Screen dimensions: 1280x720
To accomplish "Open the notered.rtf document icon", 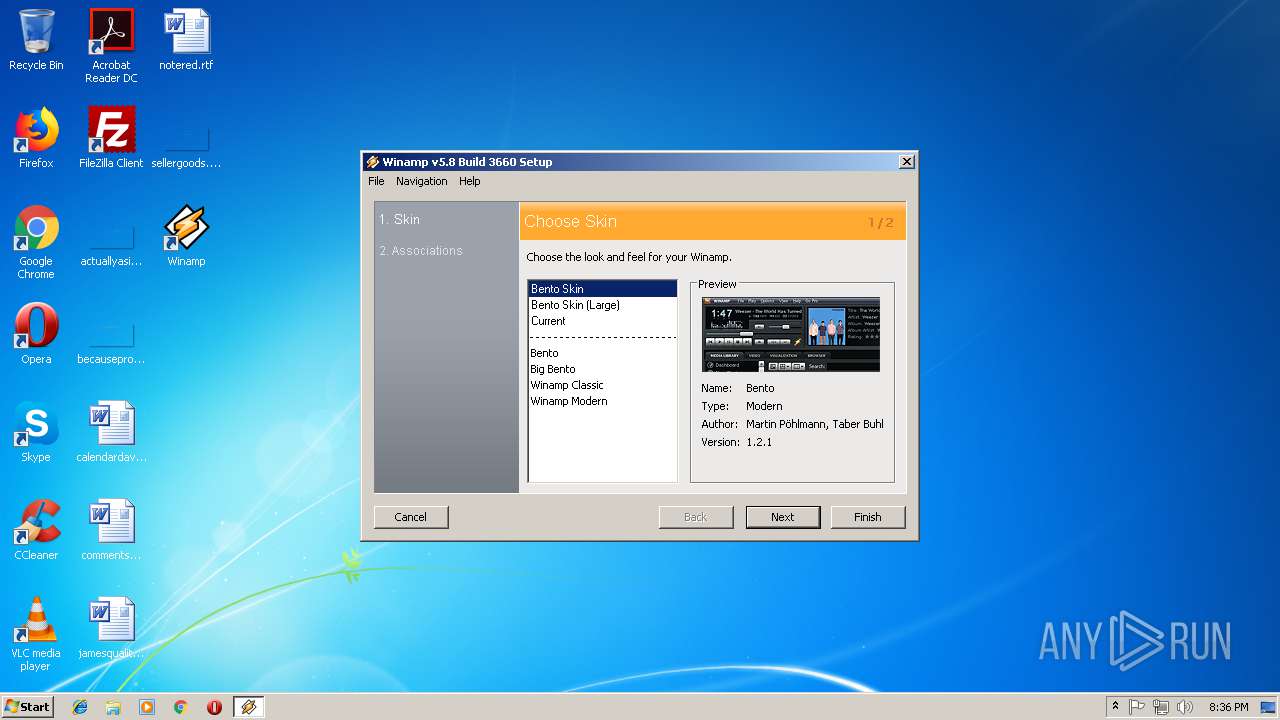I will click(186, 40).
